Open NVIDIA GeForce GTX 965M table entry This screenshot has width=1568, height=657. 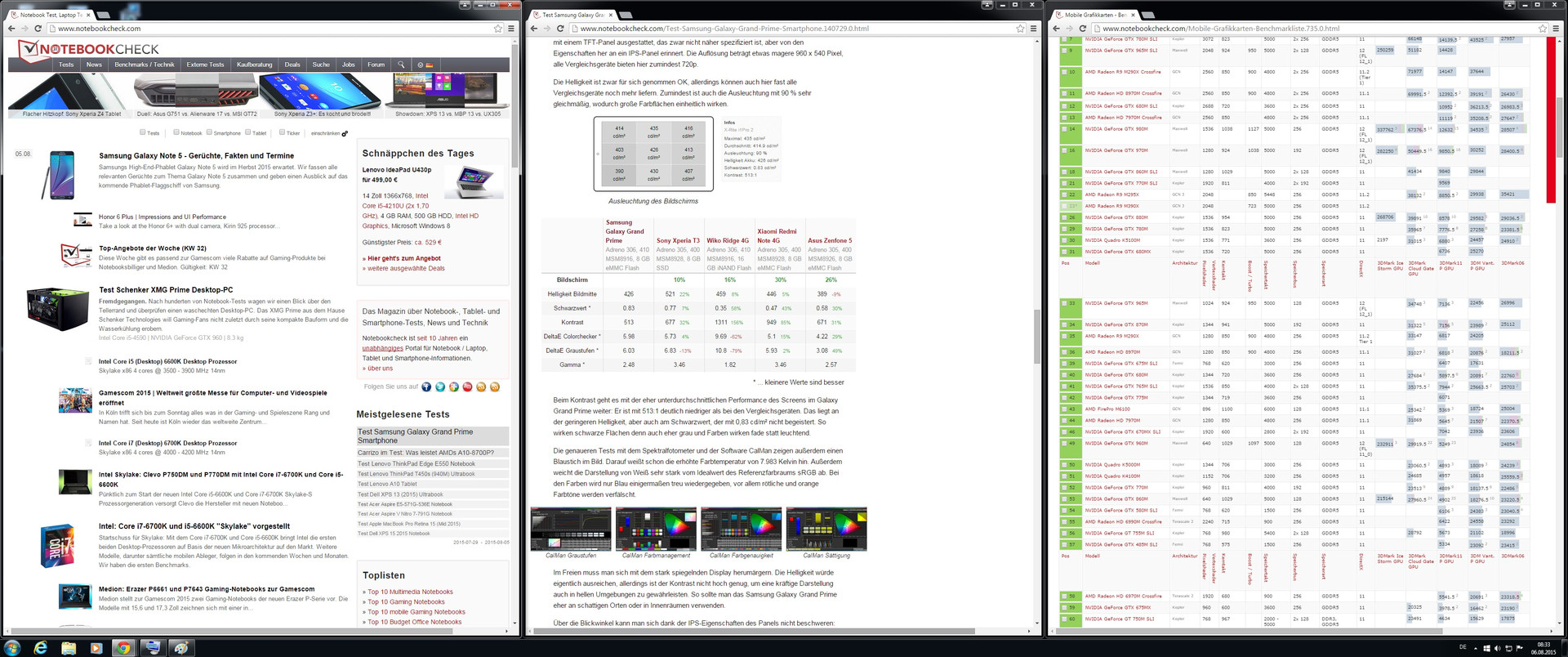click(x=1116, y=303)
